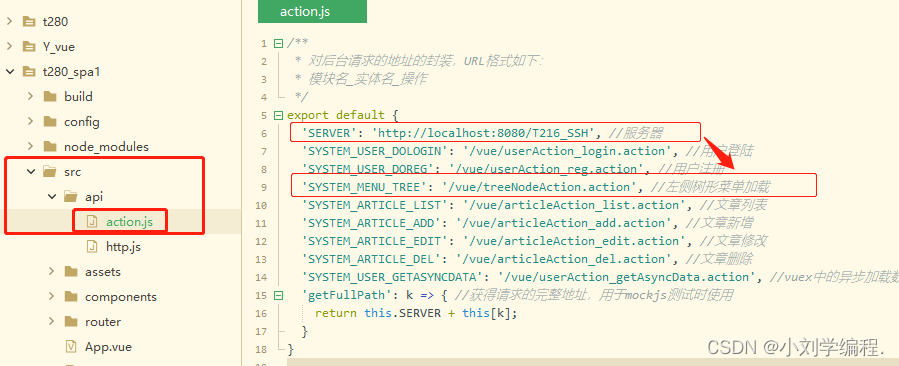Click the action.js JavaScript file icon
Screen dimensions: 899x366
coord(92,221)
